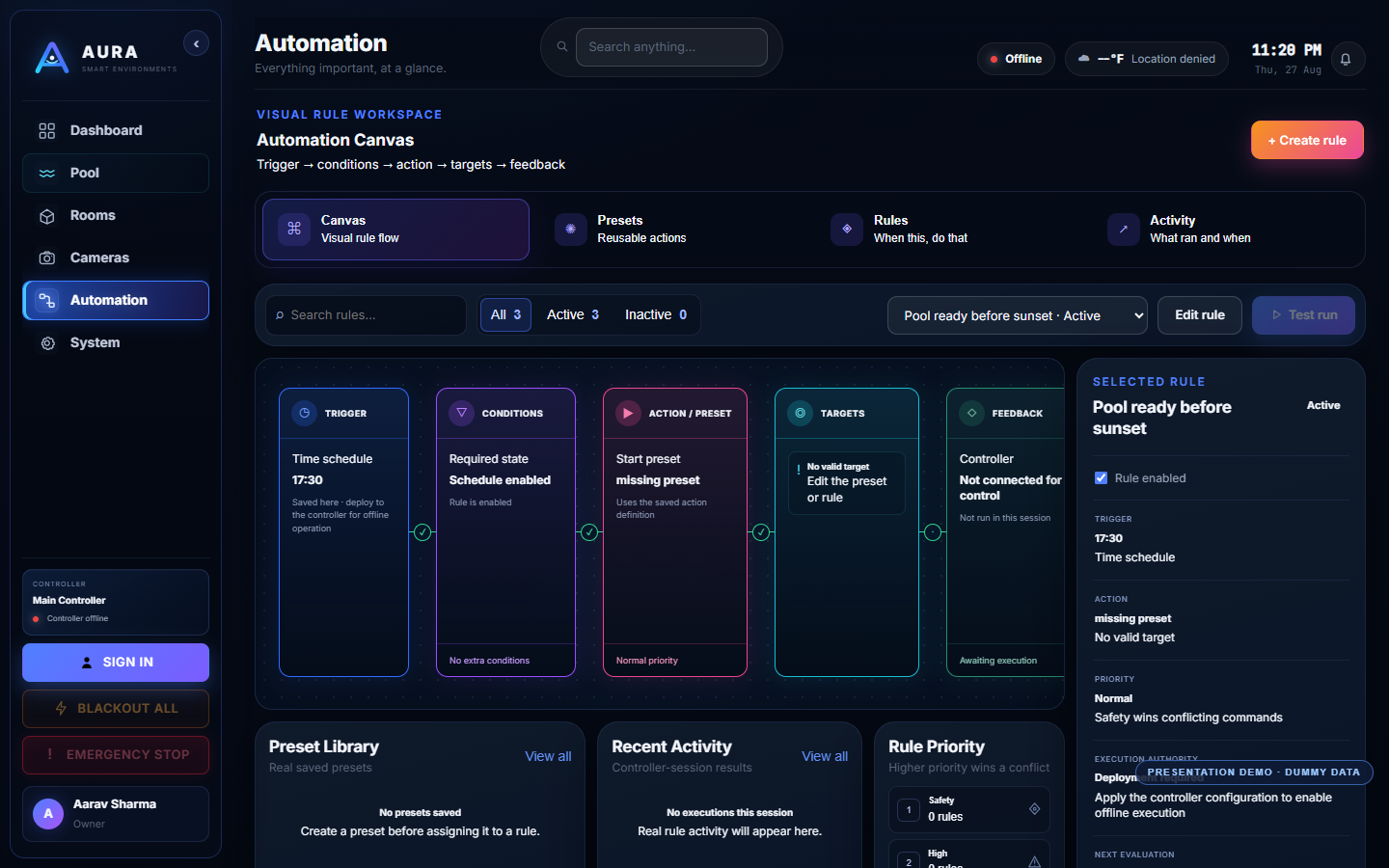Click the Conditions funnel icon

[x=462, y=413]
